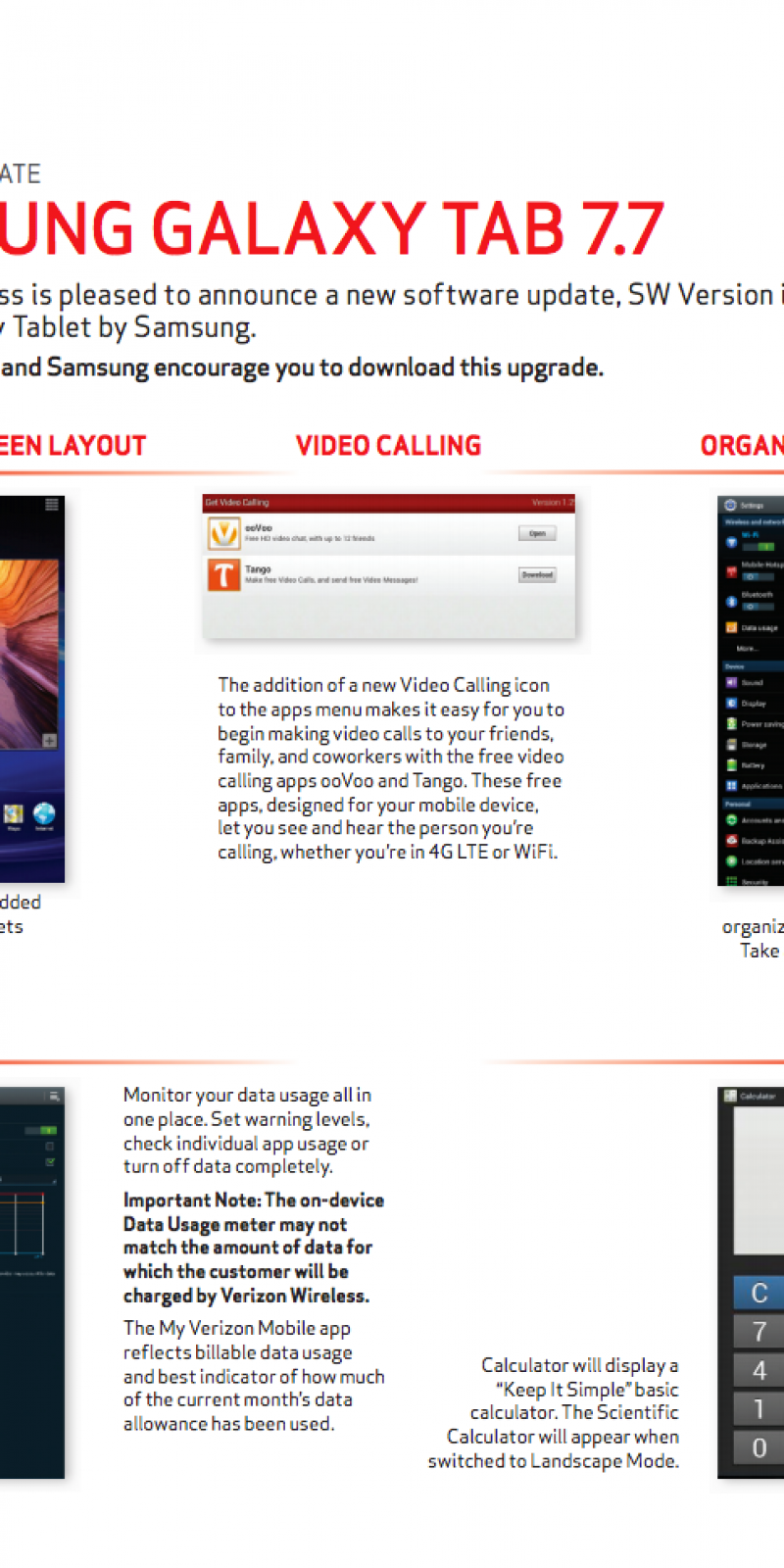
Task: Click 'Monitor your data usage all in' text
Action: (247, 1096)
